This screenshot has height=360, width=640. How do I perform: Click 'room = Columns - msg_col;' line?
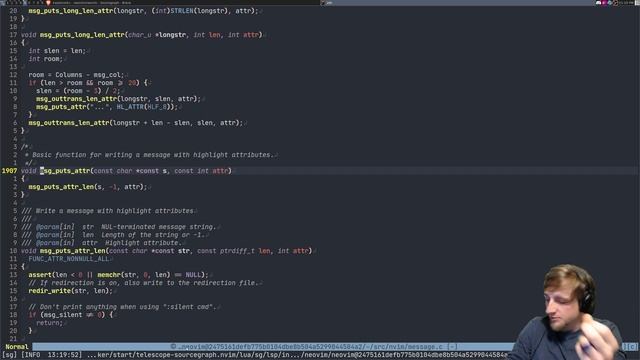(x=76, y=75)
